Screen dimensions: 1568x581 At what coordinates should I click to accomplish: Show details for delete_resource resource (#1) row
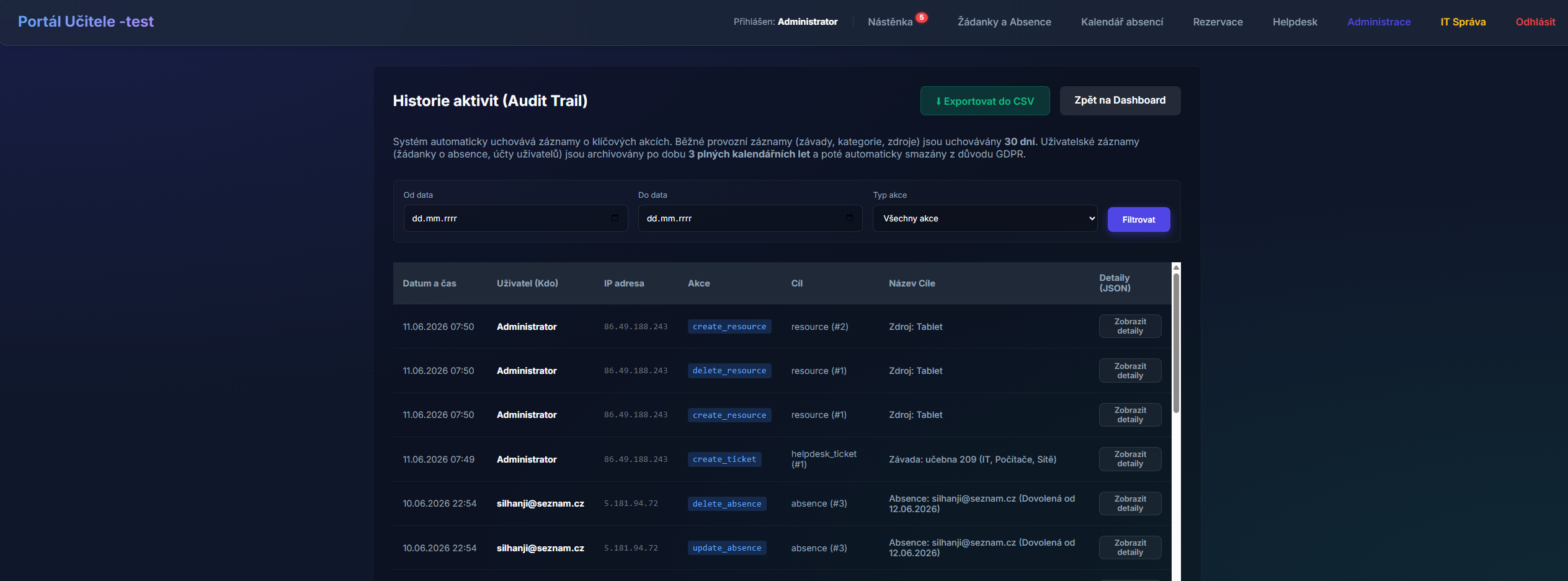pos(1130,371)
